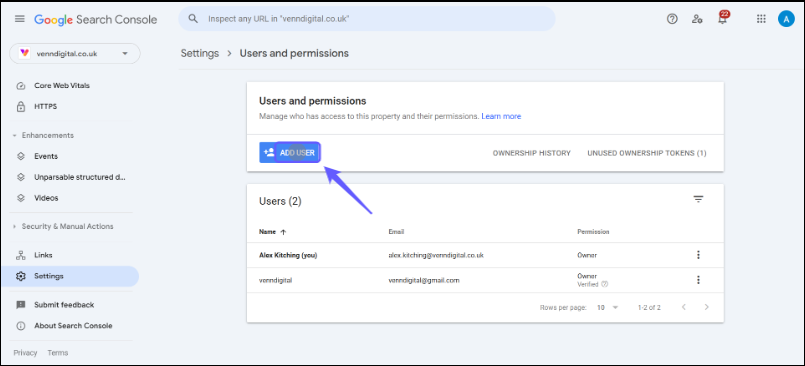Collapse the Enhancements section
This screenshot has width=805, height=366.
pos(44,136)
